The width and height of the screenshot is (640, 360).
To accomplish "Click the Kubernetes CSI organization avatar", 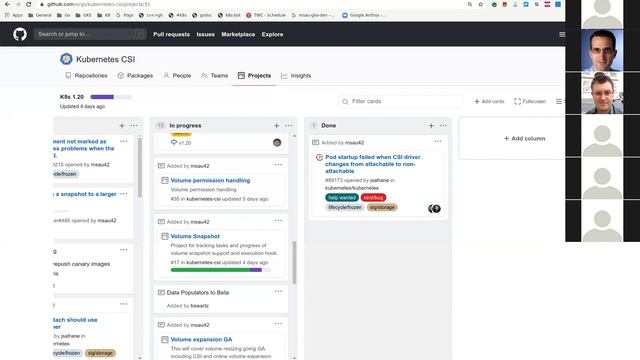I will tap(66, 59).
